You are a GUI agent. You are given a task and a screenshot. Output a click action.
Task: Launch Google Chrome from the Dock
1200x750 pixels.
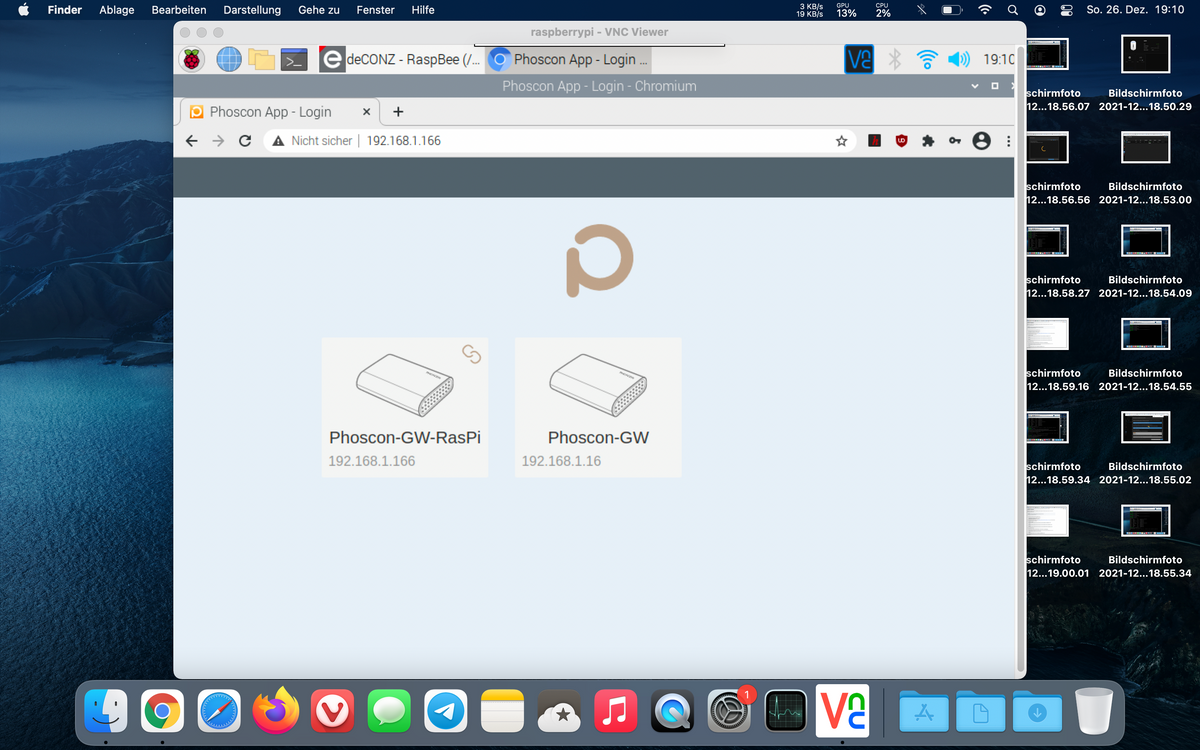click(162, 711)
